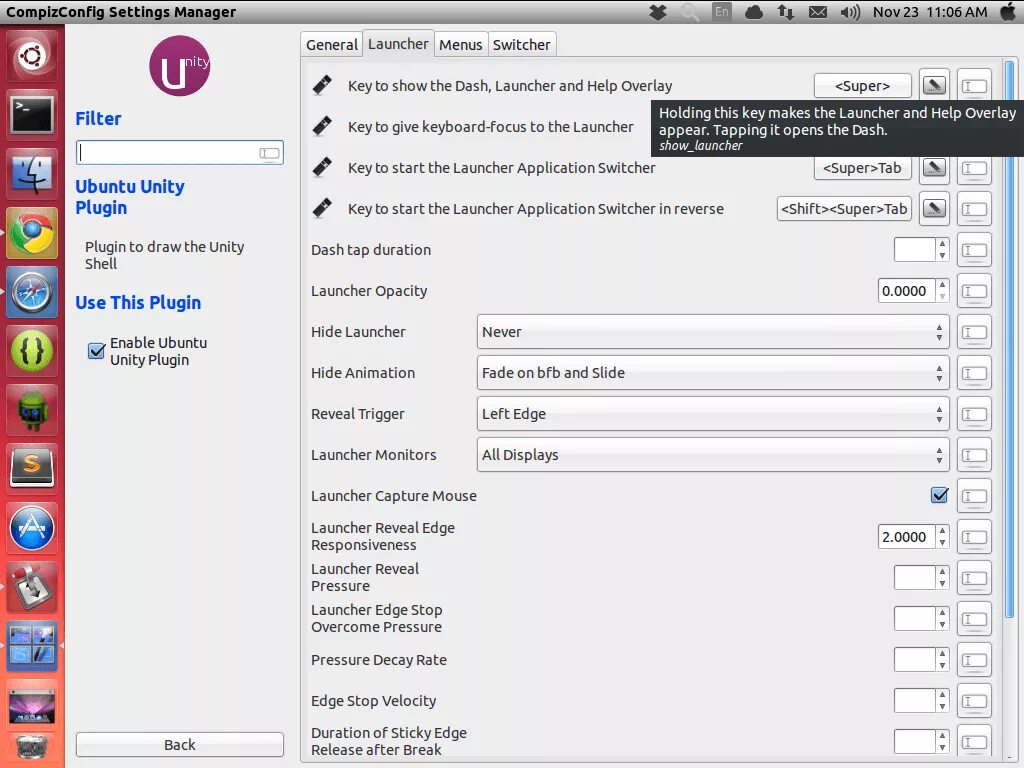Click the <Super>Tab key binding button
Viewport: 1024px width, 768px height.
tap(862, 168)
